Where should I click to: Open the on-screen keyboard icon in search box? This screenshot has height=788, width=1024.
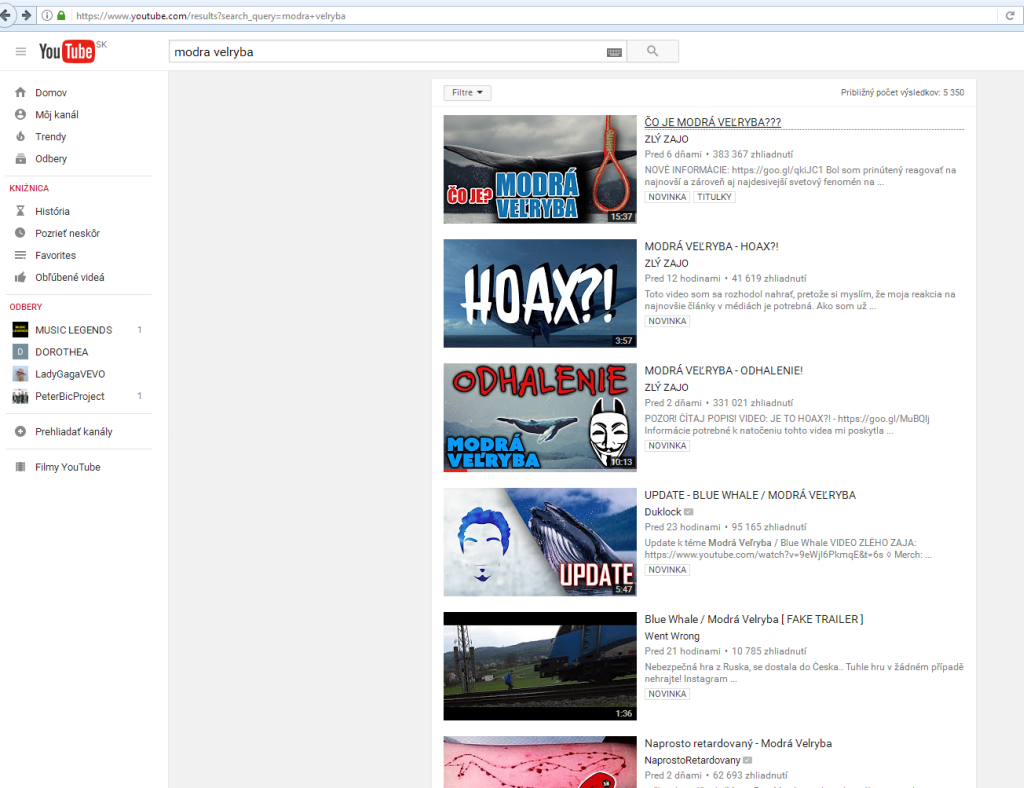click(x=614, y=52)
